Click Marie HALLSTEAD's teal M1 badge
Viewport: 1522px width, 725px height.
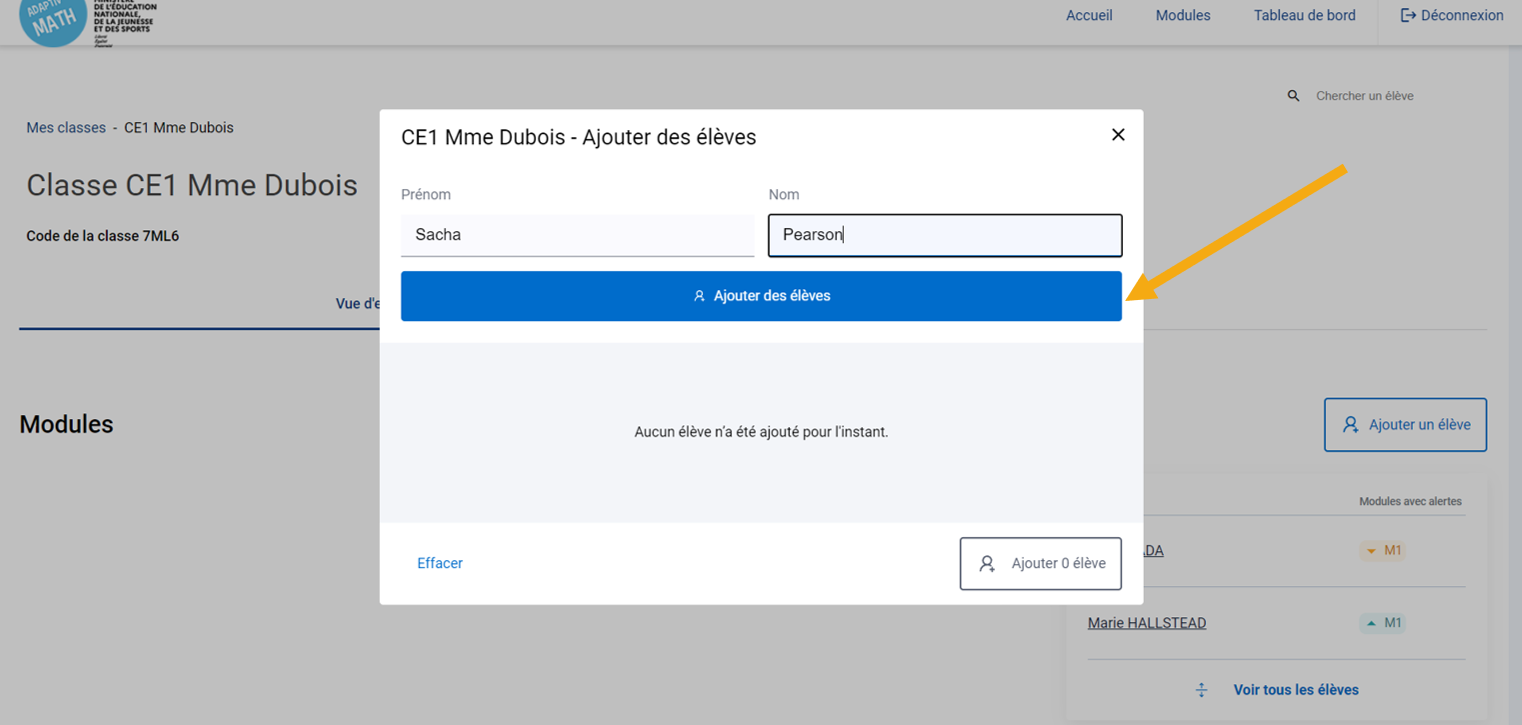(1383, 623)
